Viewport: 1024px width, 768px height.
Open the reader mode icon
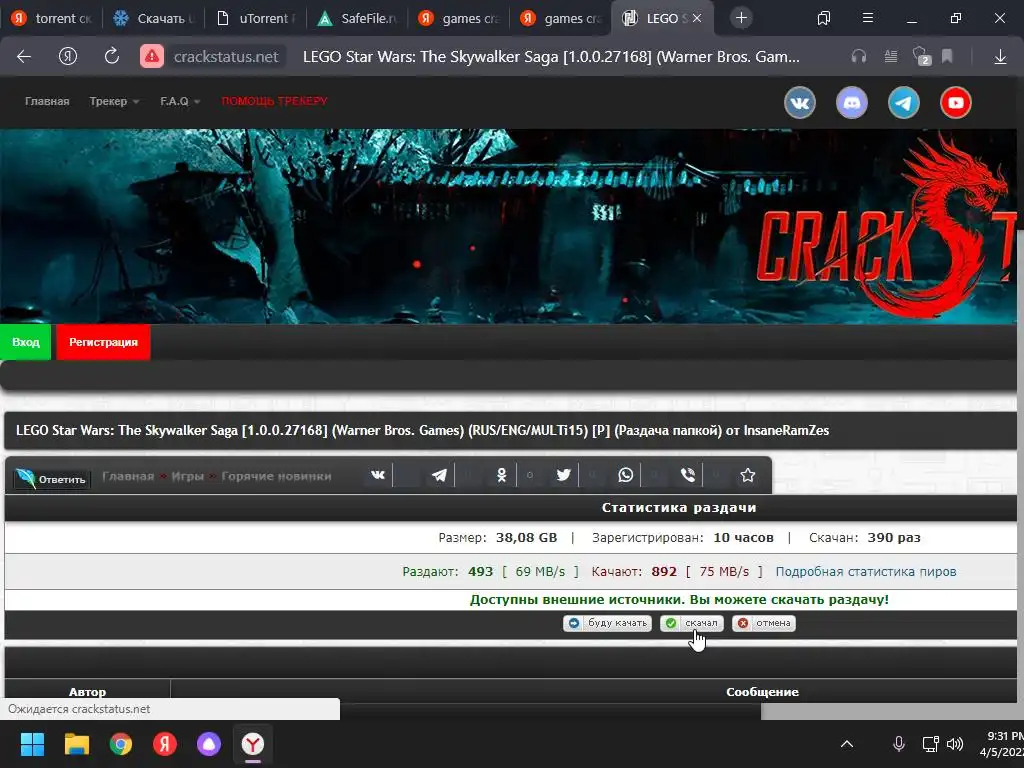891,57
